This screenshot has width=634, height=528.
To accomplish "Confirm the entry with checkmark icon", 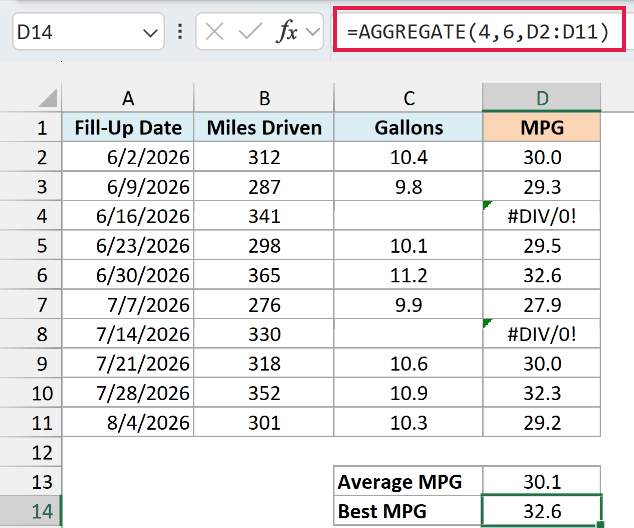I will coord(250,32).
